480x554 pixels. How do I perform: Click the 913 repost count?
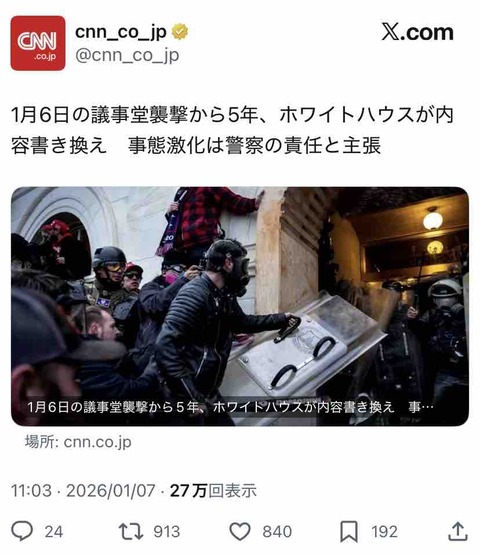pos(167,532)
